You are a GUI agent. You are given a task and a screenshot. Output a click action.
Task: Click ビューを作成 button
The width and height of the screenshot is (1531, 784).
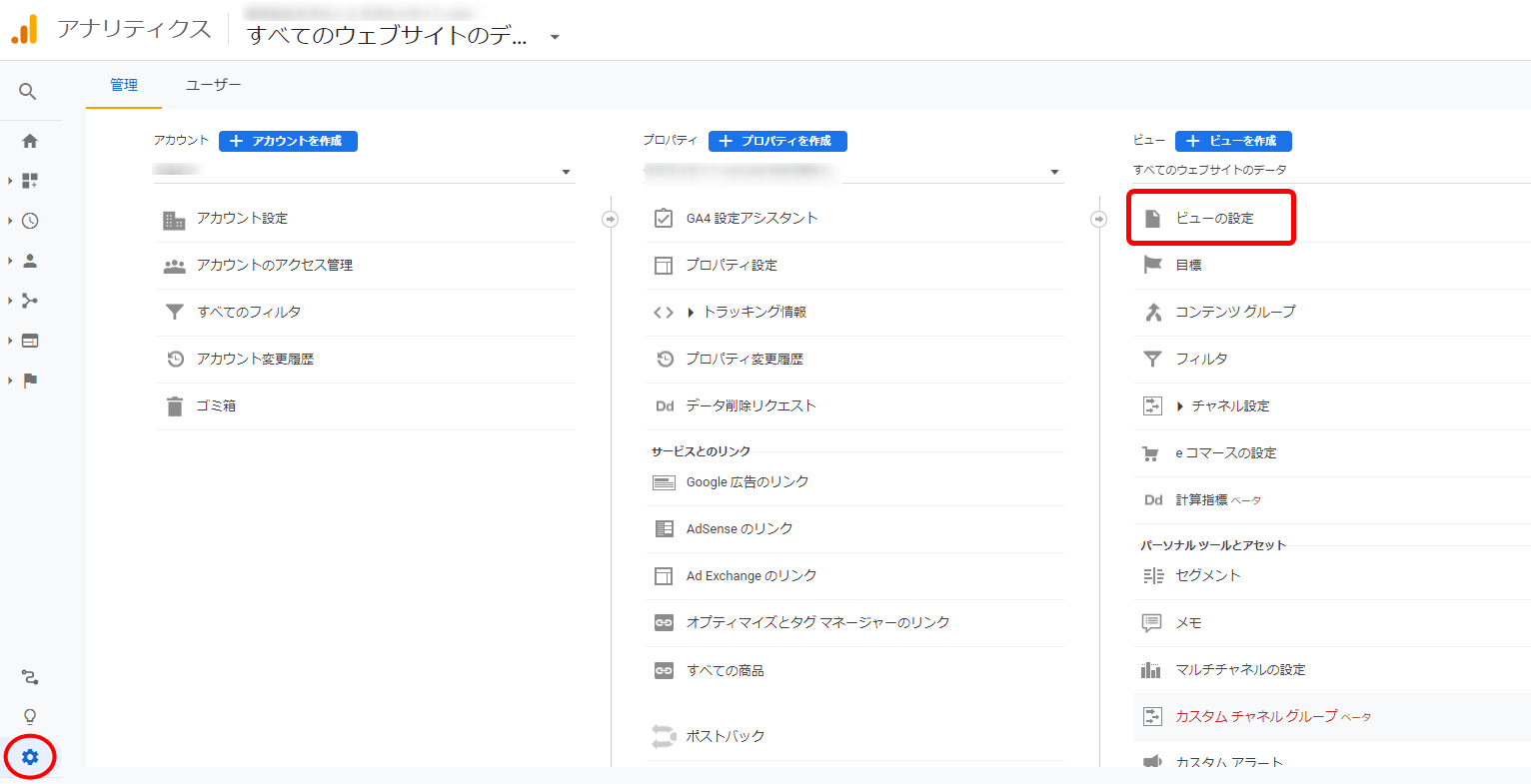tap(1233, 141)
